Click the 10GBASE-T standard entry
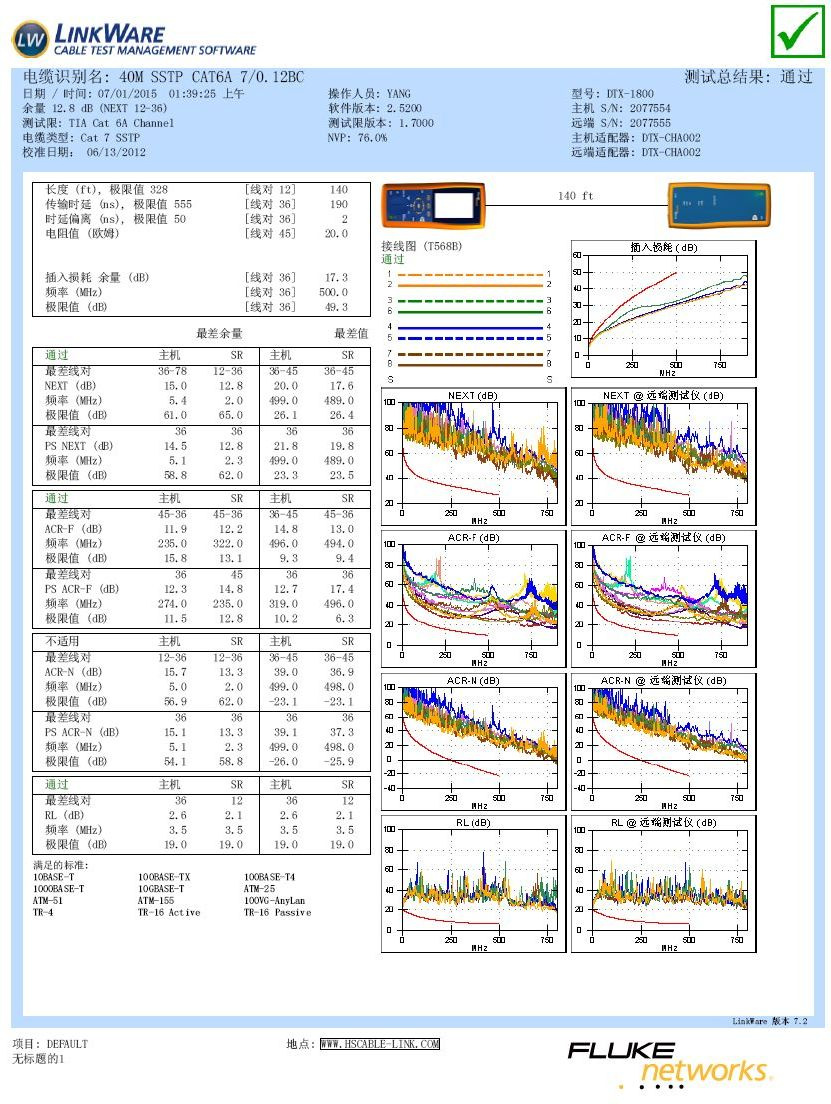 pos(161,889)
